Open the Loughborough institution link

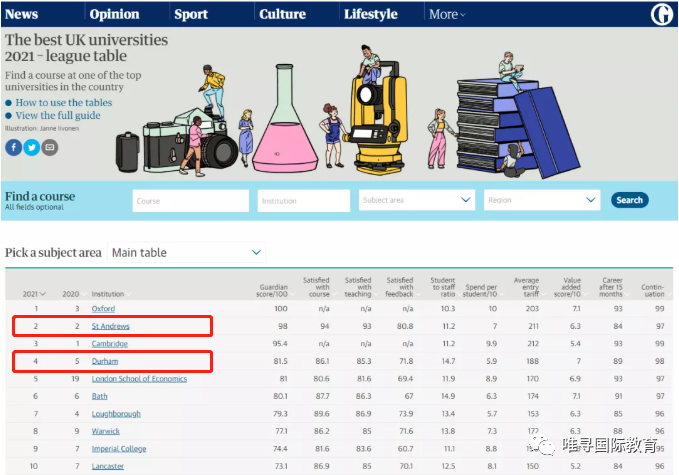click(x=116, y=414)
